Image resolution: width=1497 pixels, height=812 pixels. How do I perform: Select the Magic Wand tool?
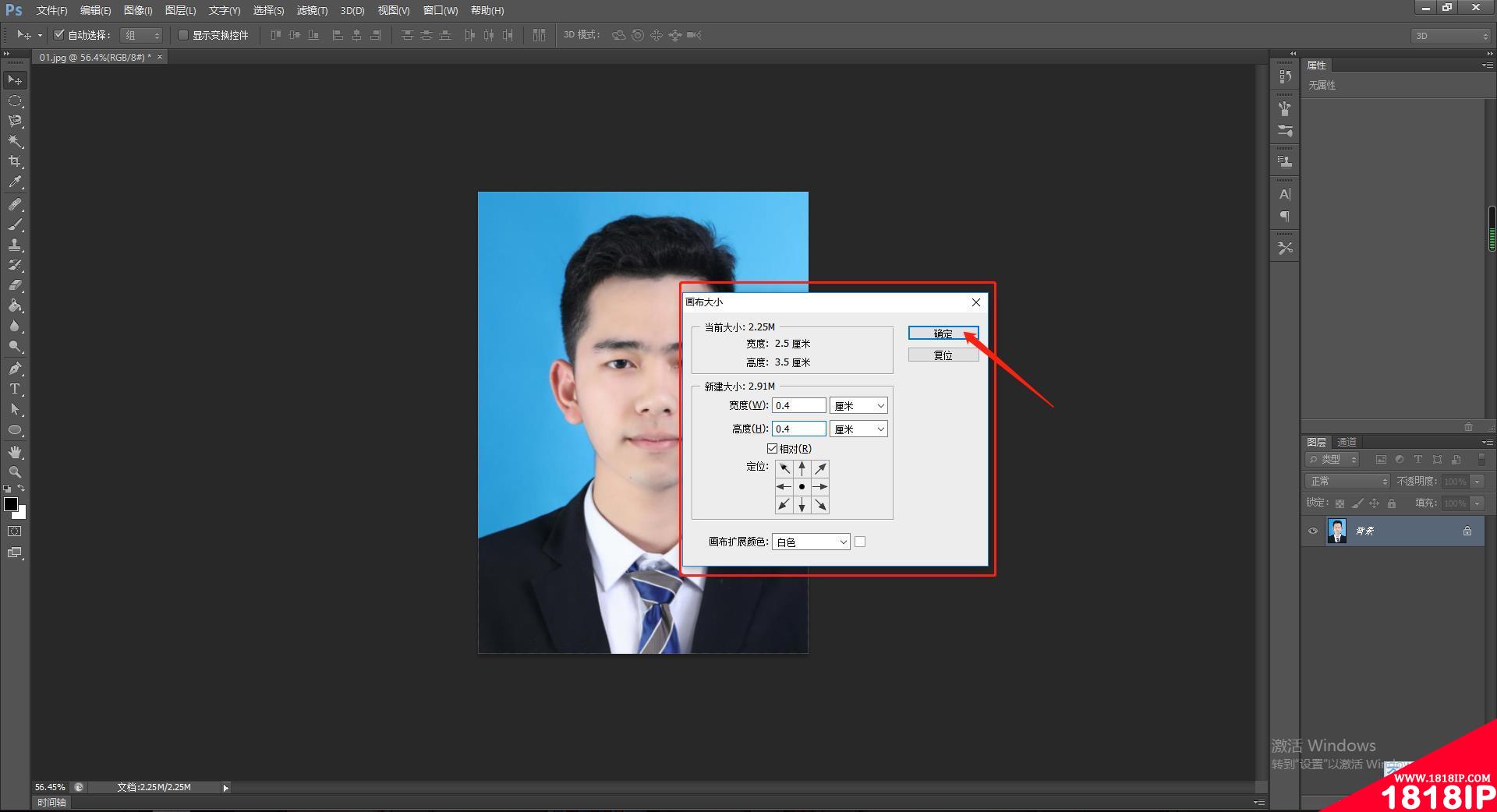coord(15,142)
